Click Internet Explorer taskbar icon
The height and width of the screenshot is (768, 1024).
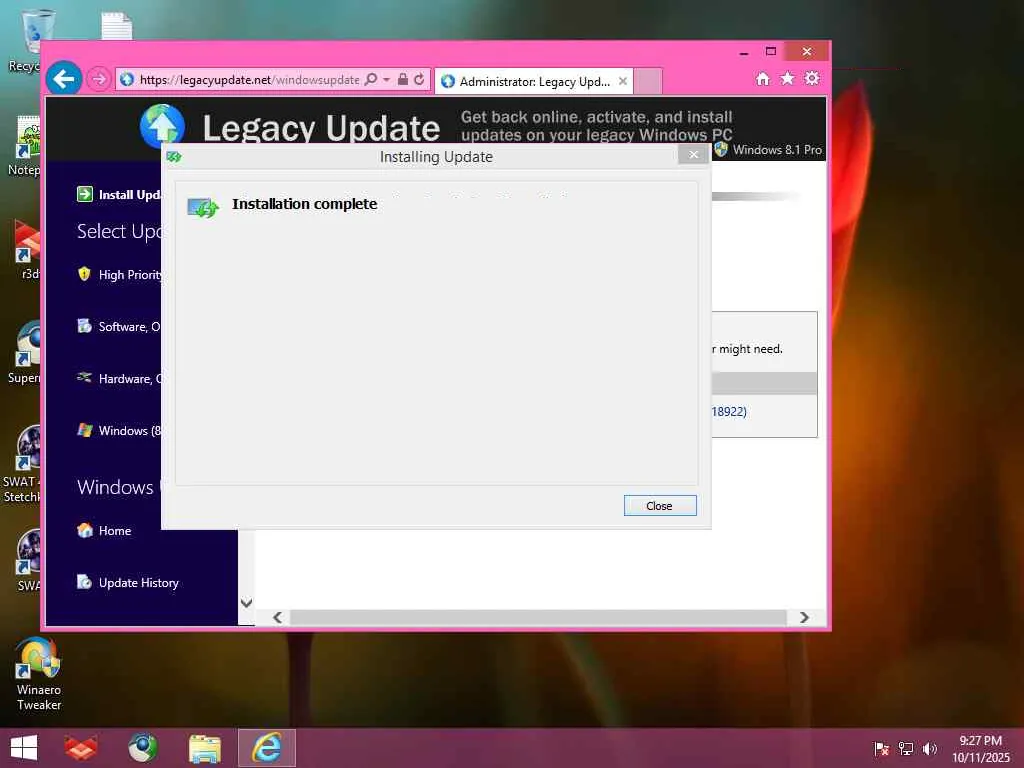point(267,748)
